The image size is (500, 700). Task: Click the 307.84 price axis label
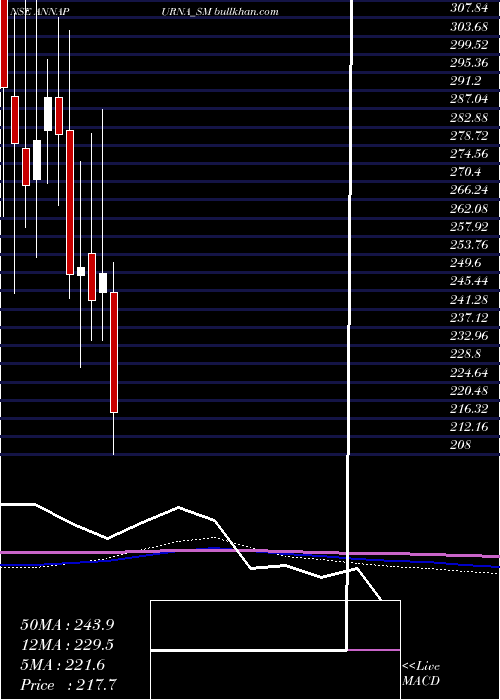coord(469,8)
